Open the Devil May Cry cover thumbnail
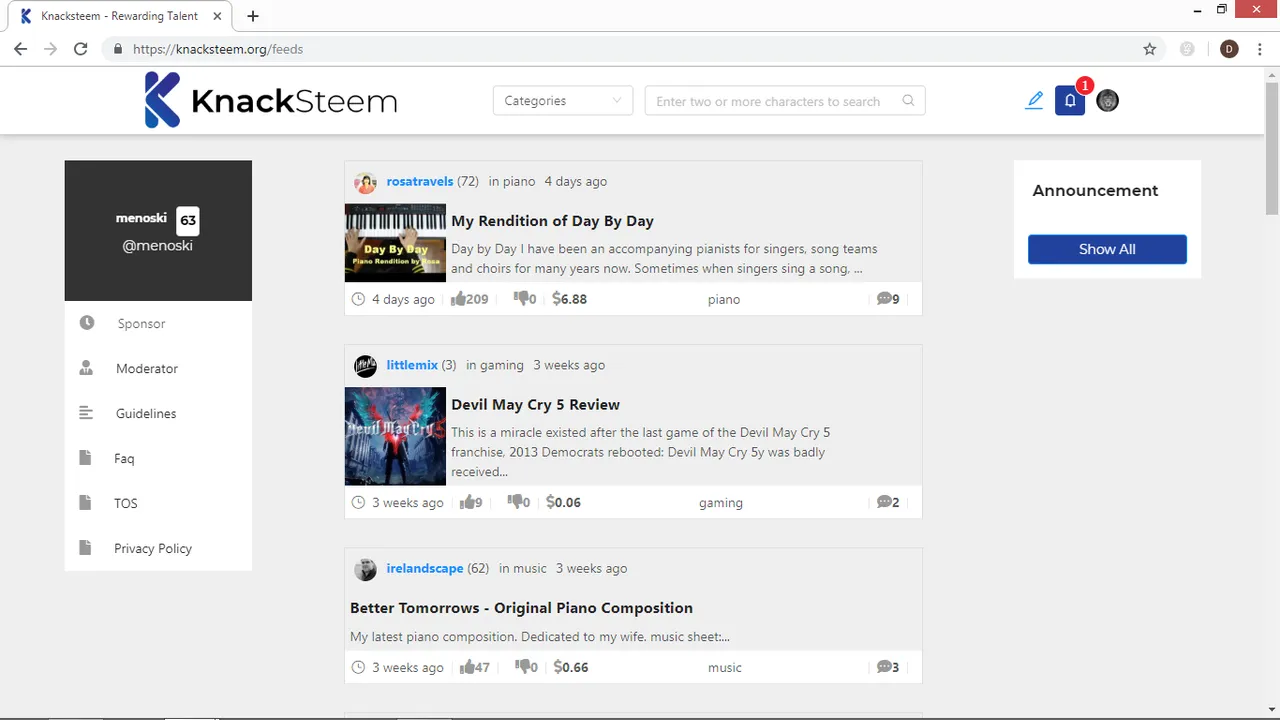The height and width of the screenshot is (720, 1280). (x=395, y=436)
